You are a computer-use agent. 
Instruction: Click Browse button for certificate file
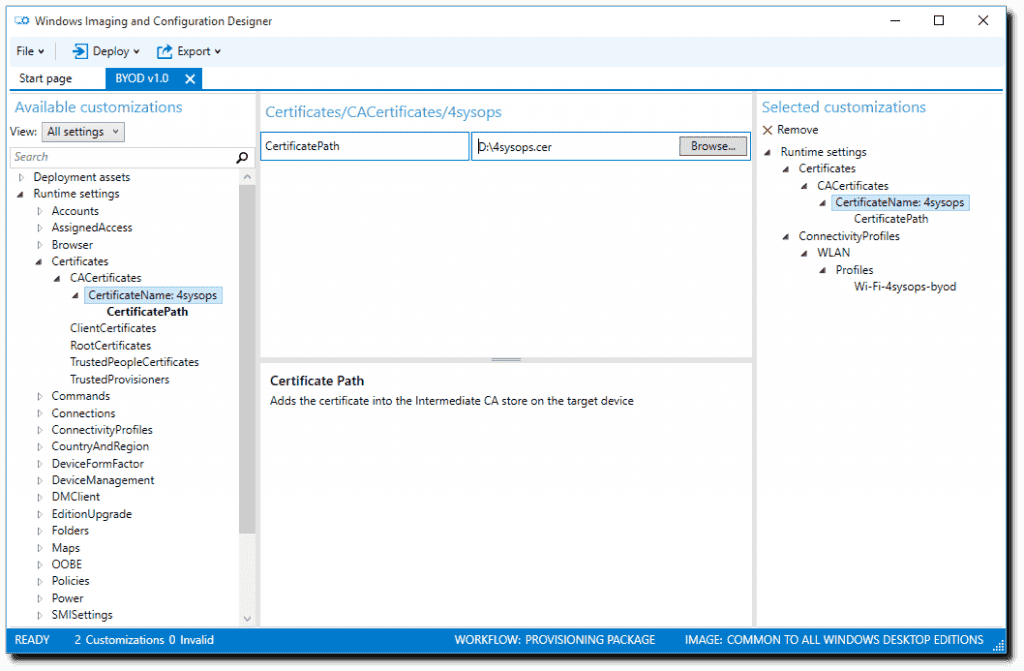point(712,146)
